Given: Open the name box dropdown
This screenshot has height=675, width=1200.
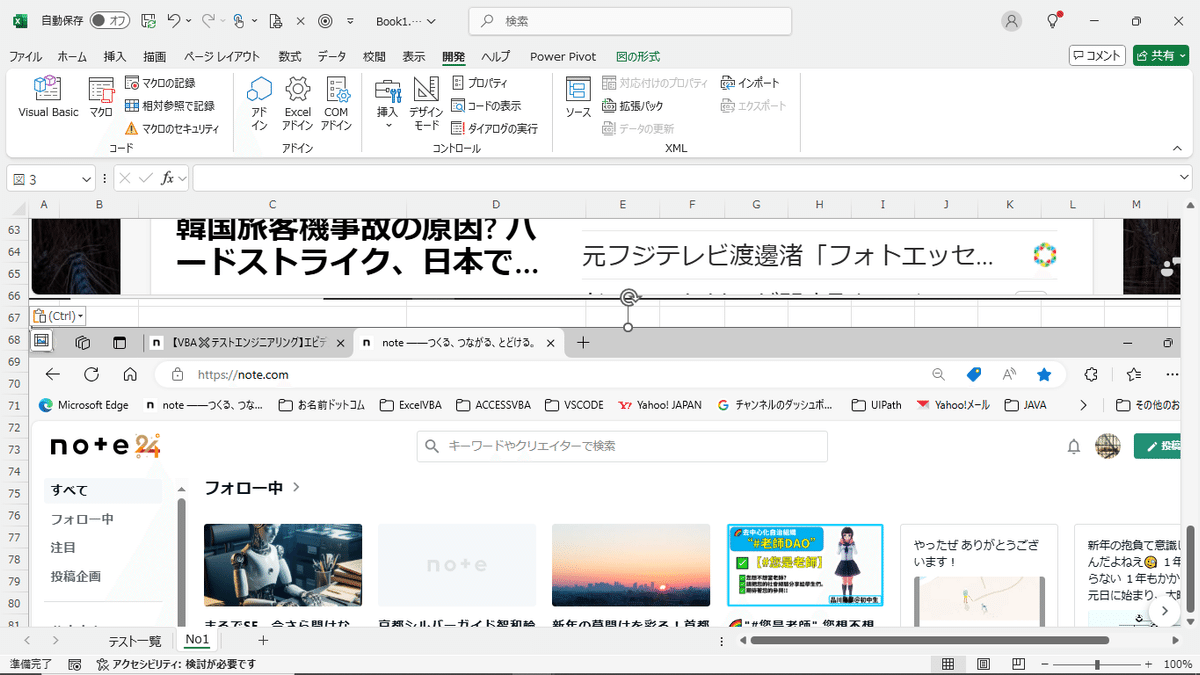Looking at the screenshot, I should 86,179.
